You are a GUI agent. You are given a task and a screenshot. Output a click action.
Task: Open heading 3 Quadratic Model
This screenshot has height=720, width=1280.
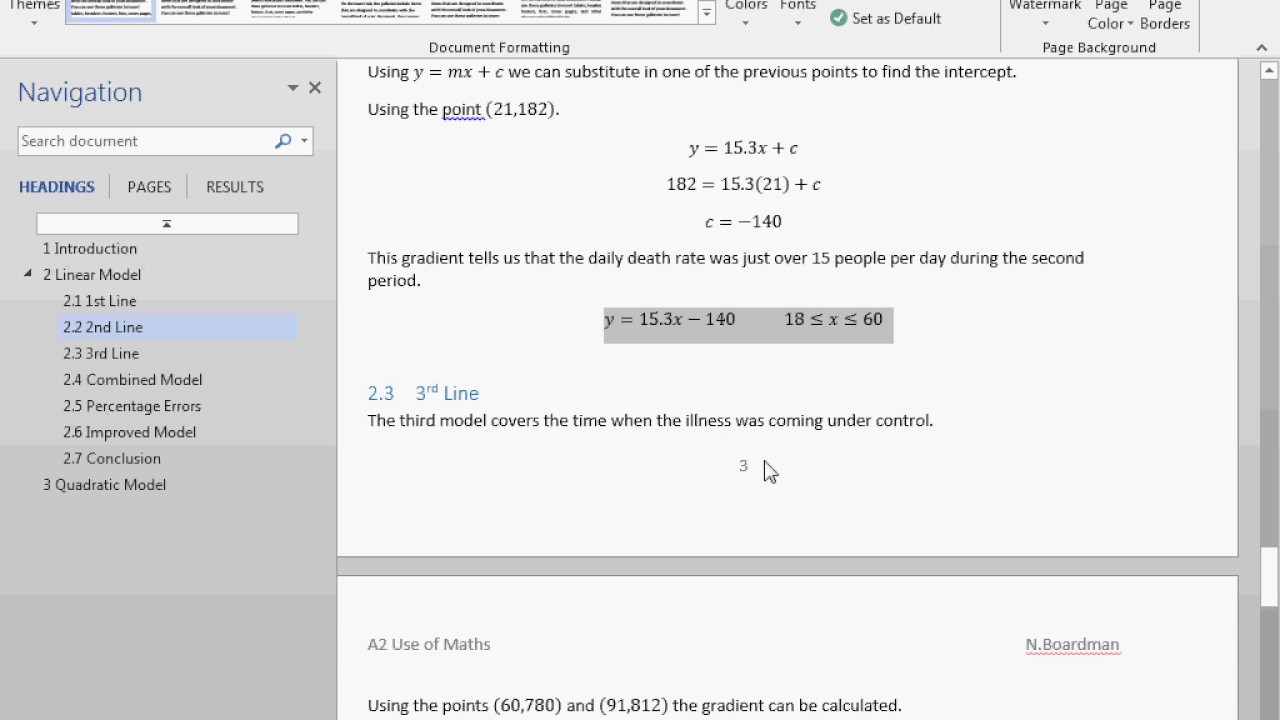point(104,485)
